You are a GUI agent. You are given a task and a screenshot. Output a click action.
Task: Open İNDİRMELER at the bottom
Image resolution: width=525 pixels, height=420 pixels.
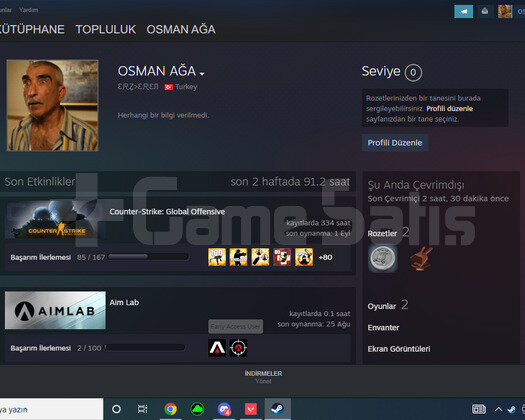(x=263, y=373)
